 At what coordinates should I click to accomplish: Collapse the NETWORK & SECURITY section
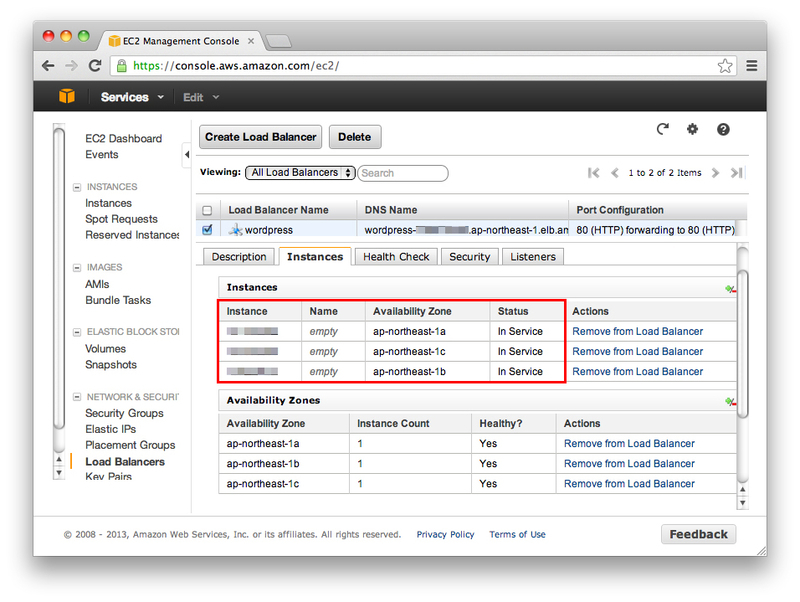coord(77,397)
